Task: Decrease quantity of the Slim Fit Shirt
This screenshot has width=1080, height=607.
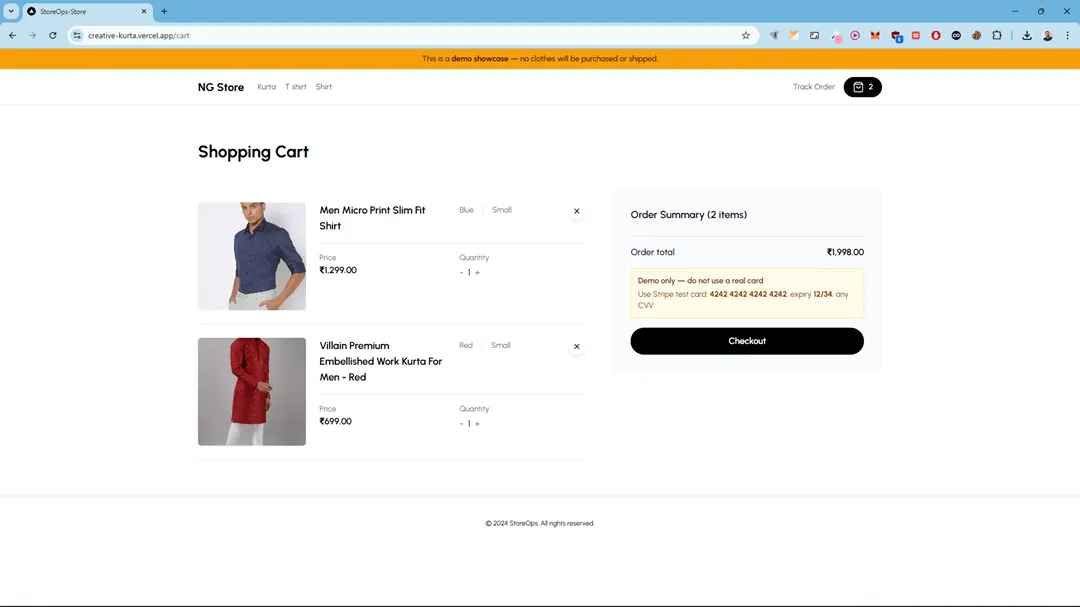Action: (461, 273)
